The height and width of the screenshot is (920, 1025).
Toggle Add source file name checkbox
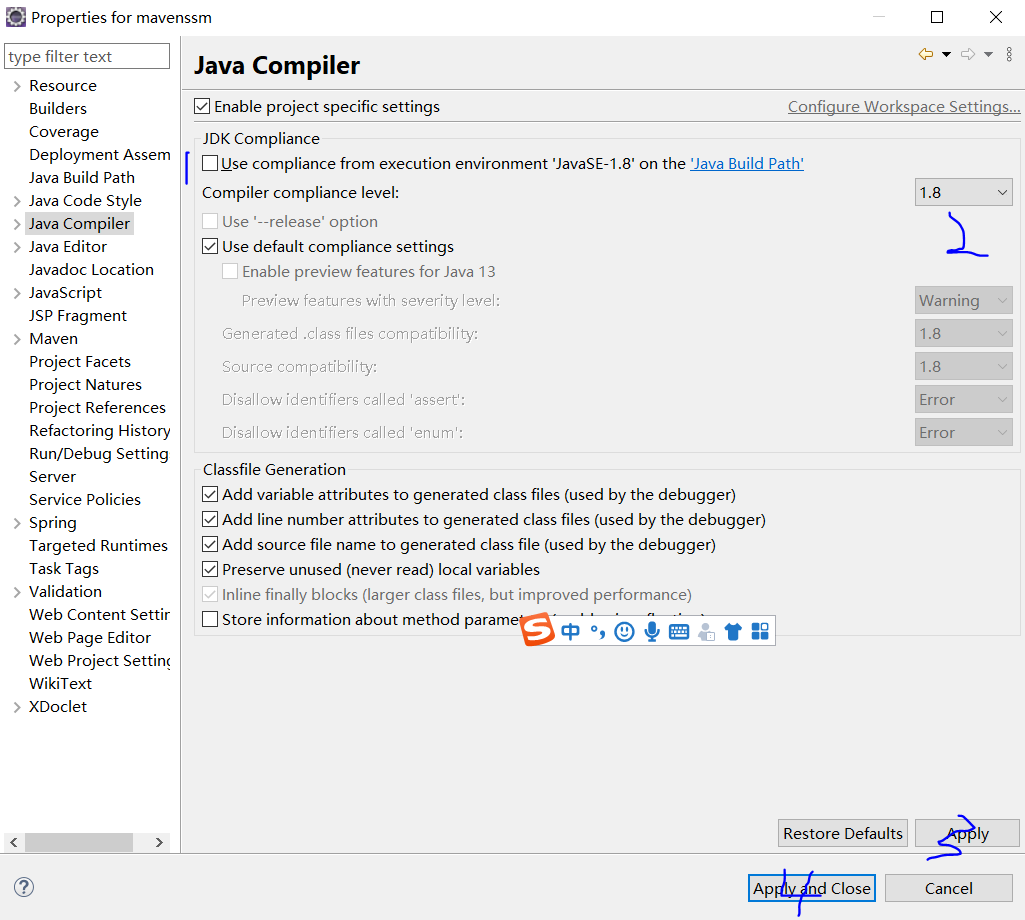point(210,545)
